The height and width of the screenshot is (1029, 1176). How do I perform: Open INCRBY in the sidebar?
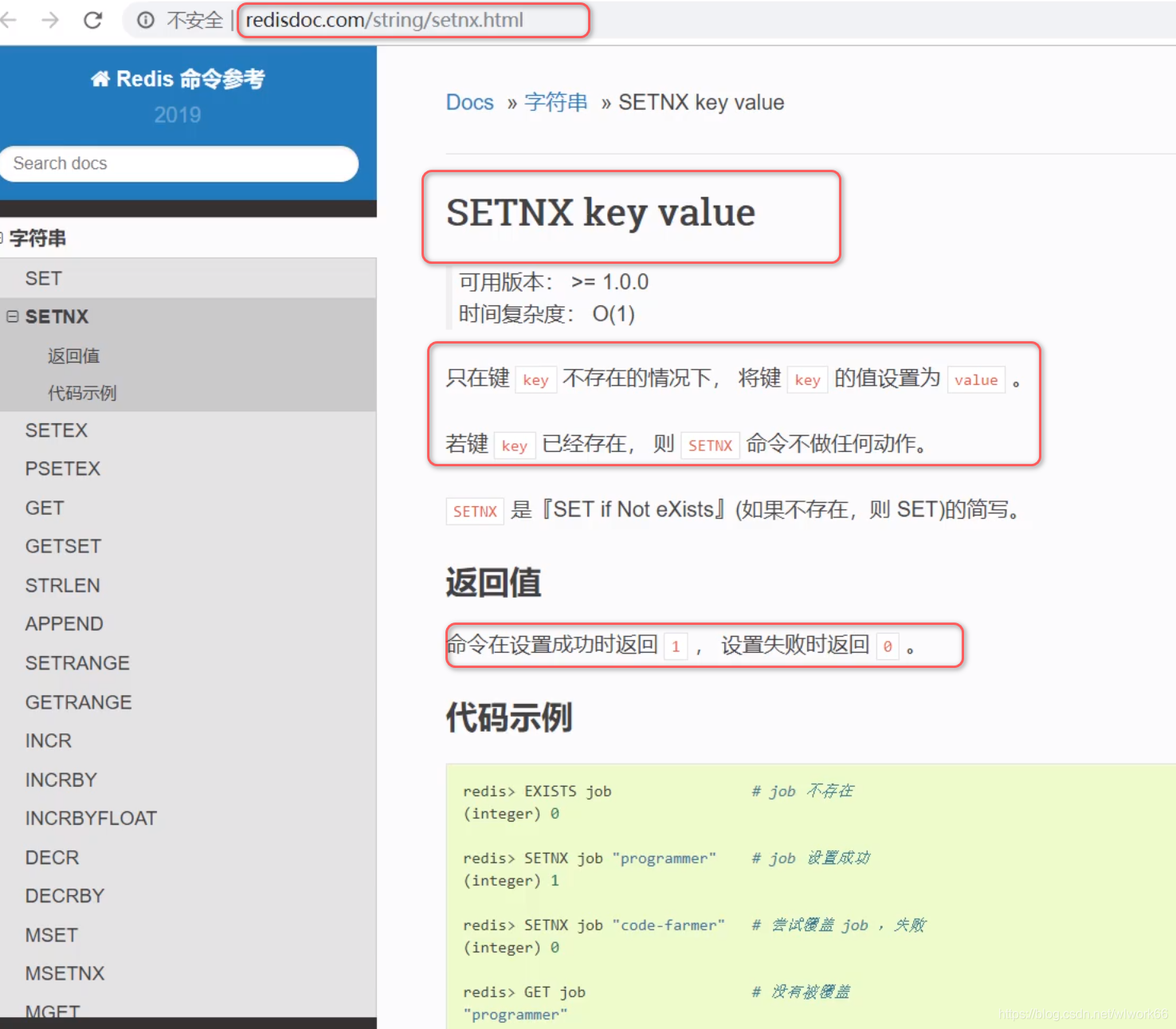click(x=61, y=780)
